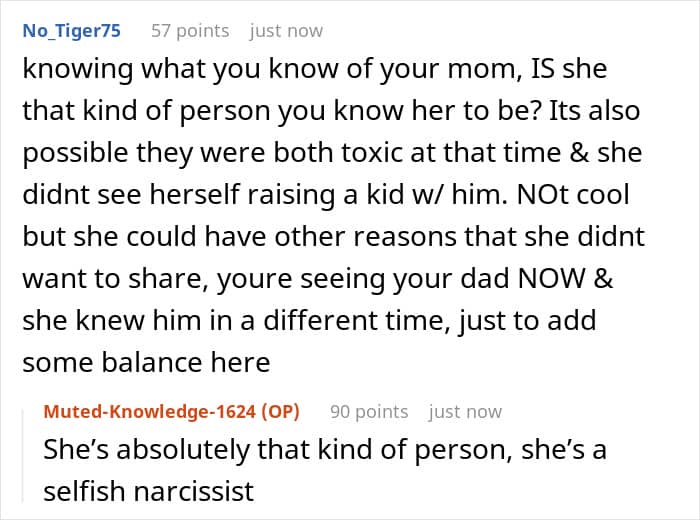Click the "57 points" score
This screenshot has width=700, height=520.
(190, 31)
